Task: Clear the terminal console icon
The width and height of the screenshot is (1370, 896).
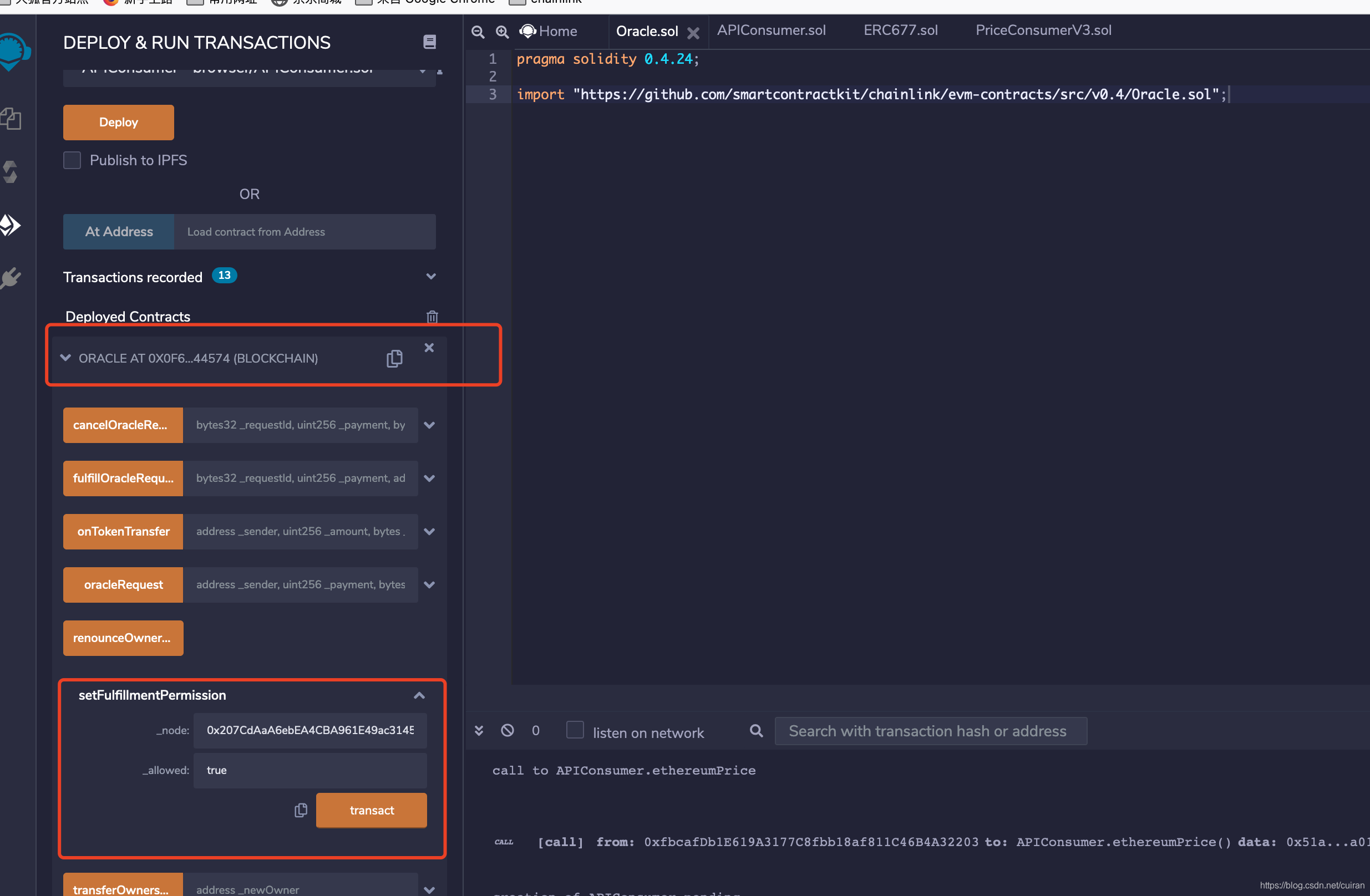Action: 507,730
